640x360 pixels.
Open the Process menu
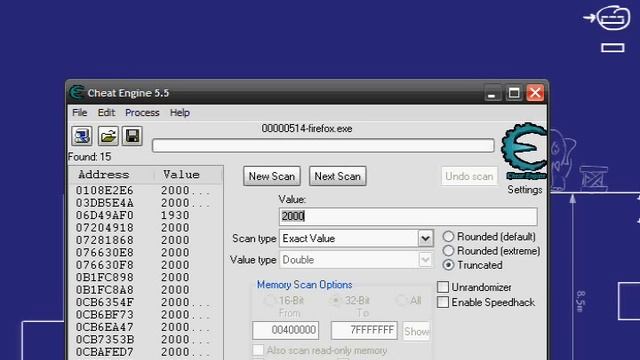click(142, 113)
